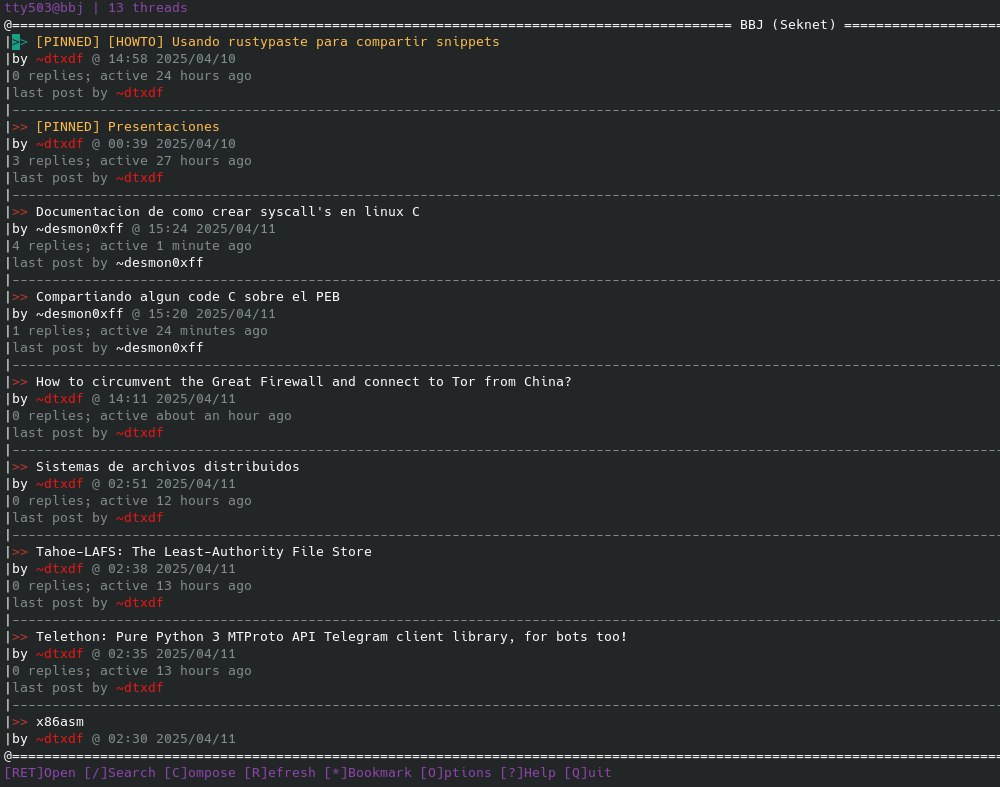Image resolution: width=1000 pixels, height=787 pixels.
Task: Click author ~dtxdf on rustypaste thread byline
Action: [60, 59]
